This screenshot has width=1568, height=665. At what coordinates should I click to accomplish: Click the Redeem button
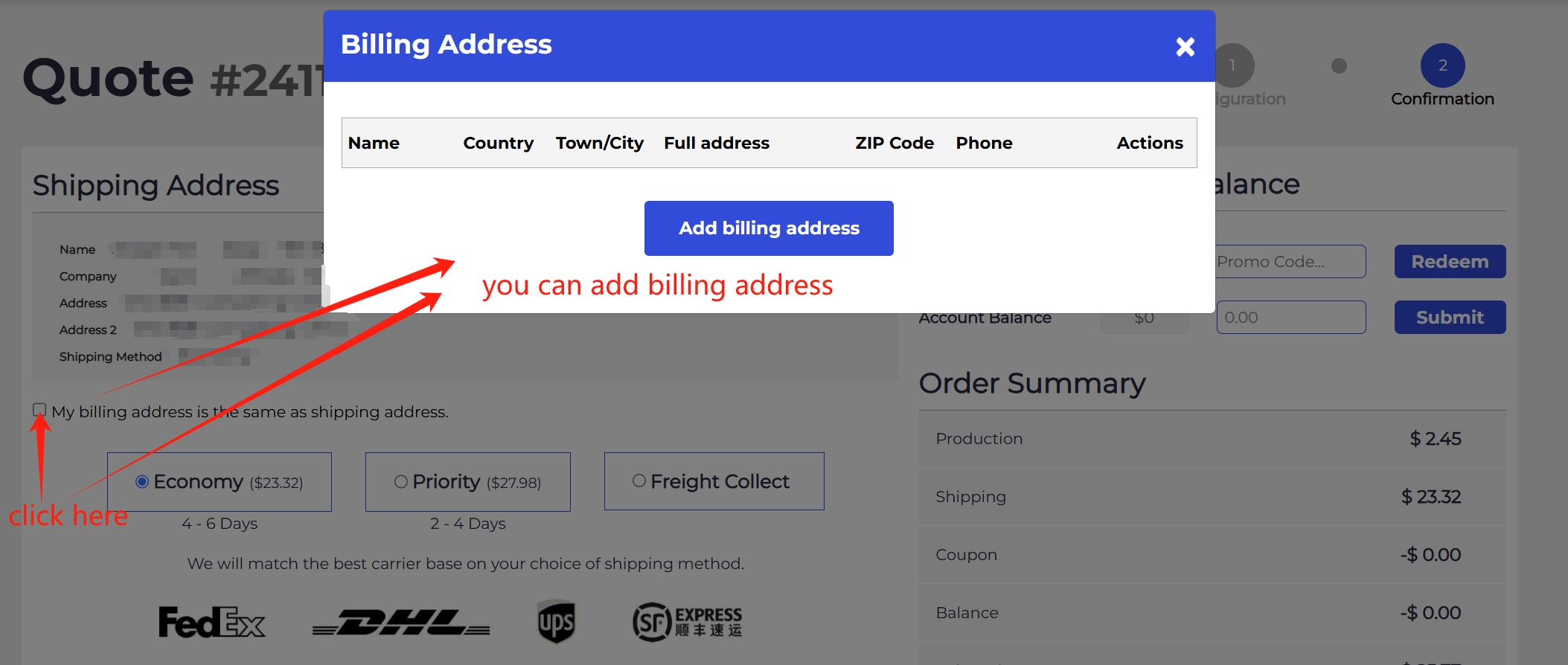(1449, 262)
